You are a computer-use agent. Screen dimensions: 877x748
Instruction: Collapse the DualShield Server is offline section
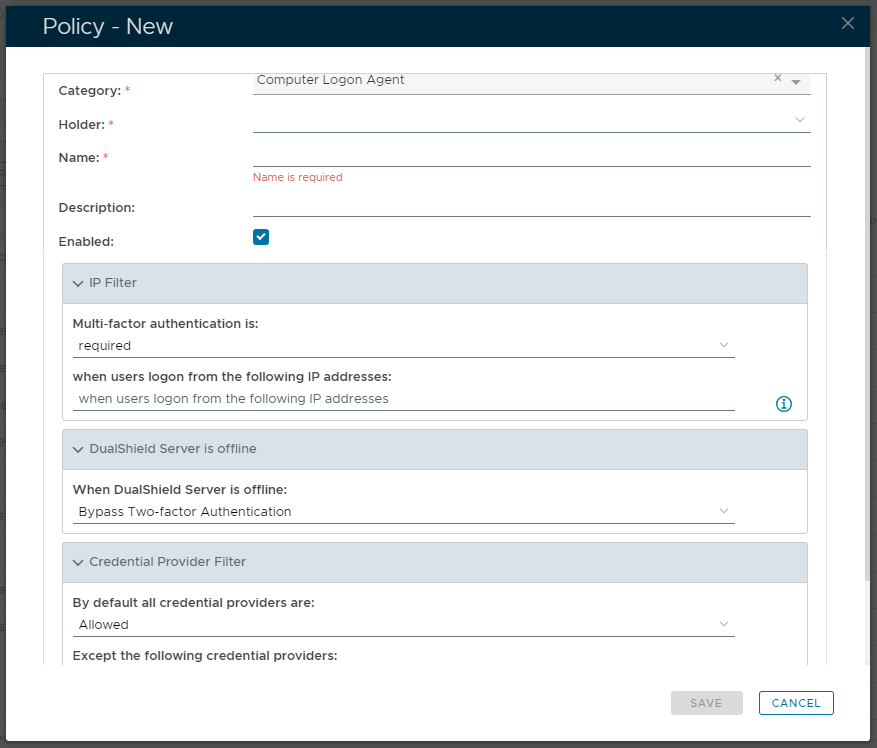coord(78,449)
